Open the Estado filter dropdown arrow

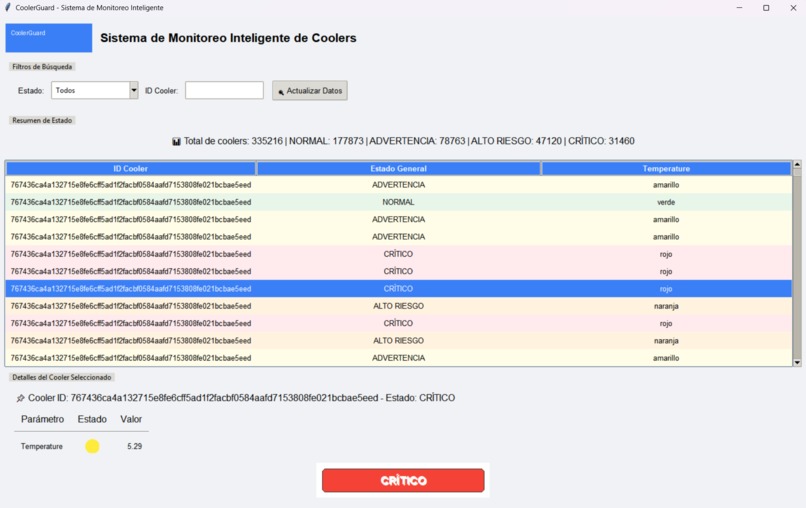click(x=134, y=90)
